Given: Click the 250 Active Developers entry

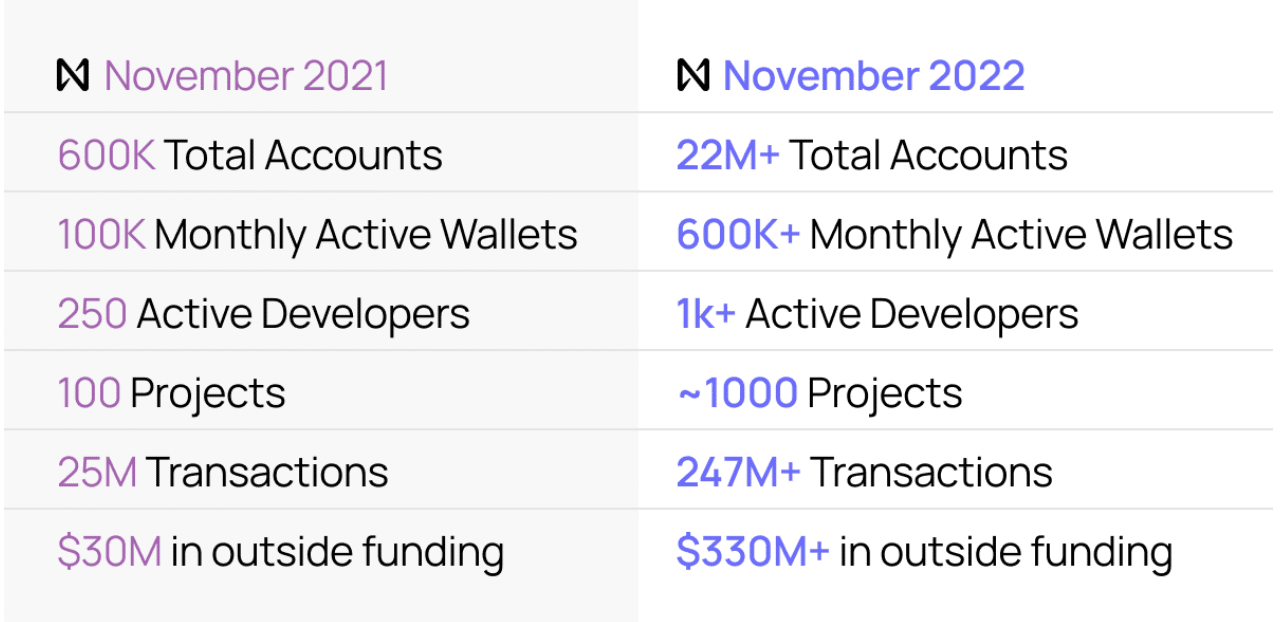Looking at the screenshot, I should [x=263, y=315].
